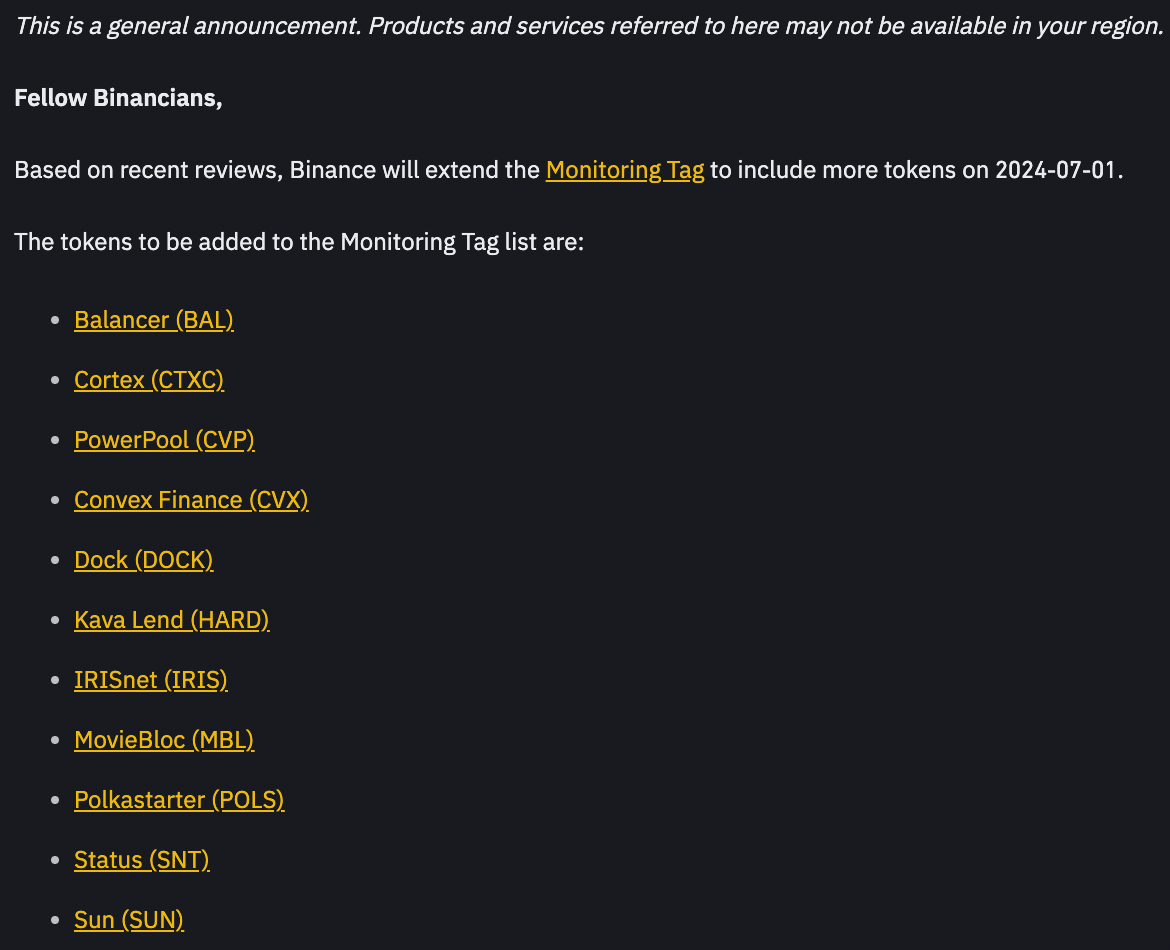
Task: Click the "tokens to be added" sentence
Action: [x=298, y=242]
